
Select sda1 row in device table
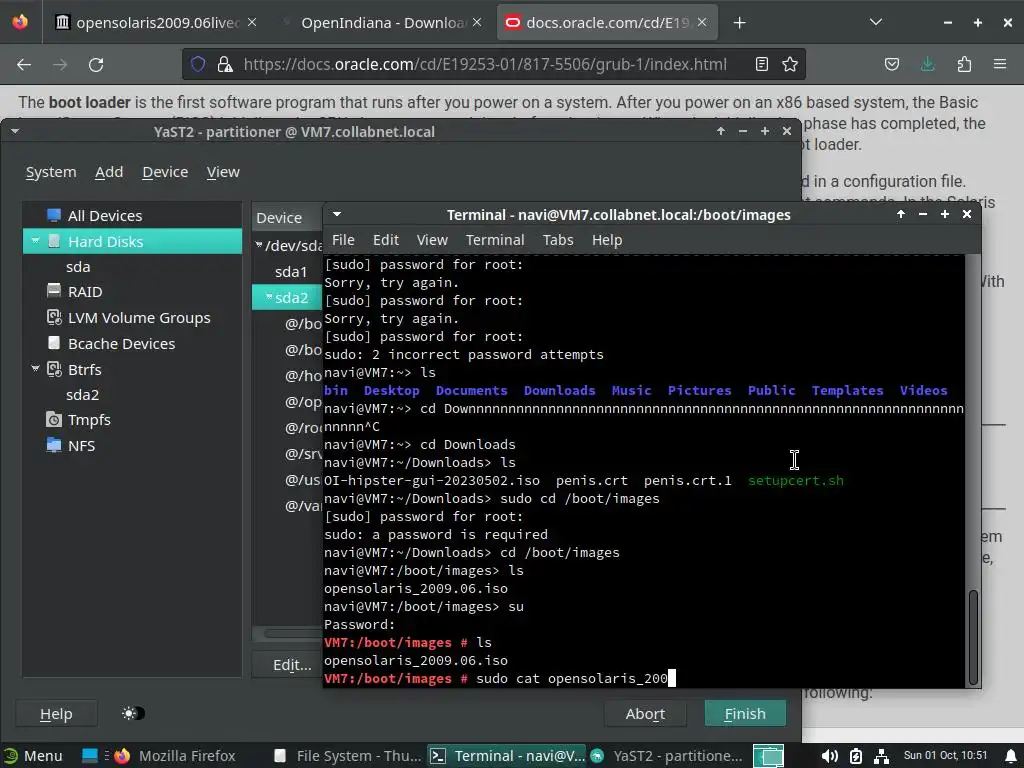(x=291, y=272)
